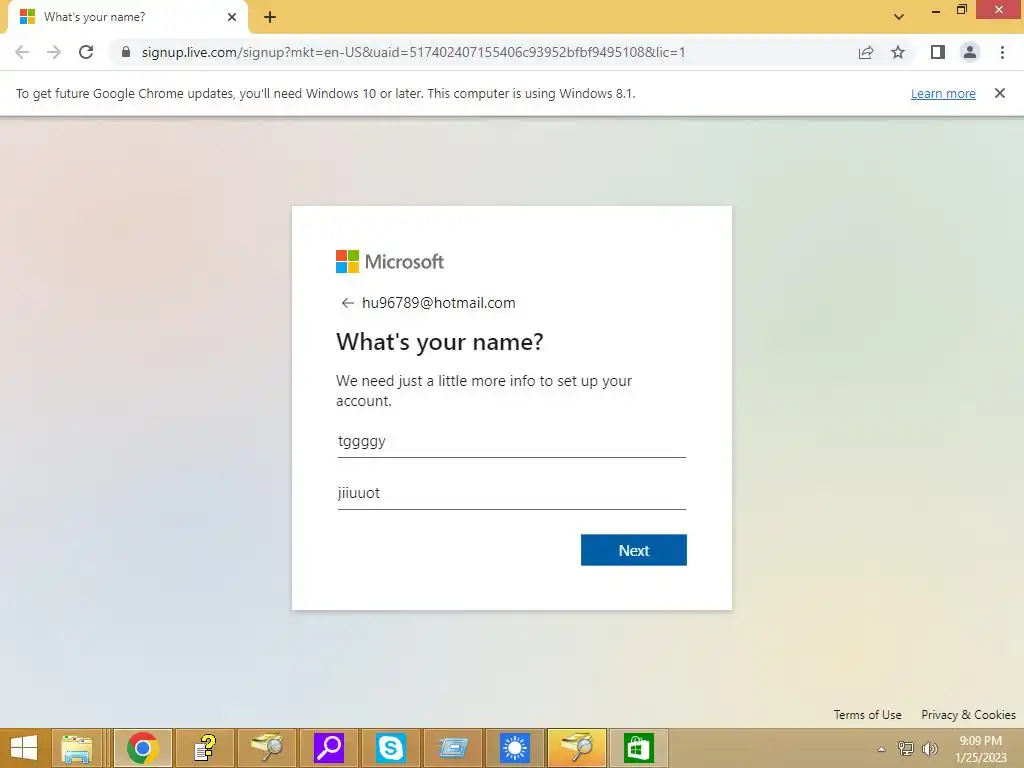This screenshot has height=768, width=1024.
Task: Launch Skype from the taskbar
Action: pos(391,748)
